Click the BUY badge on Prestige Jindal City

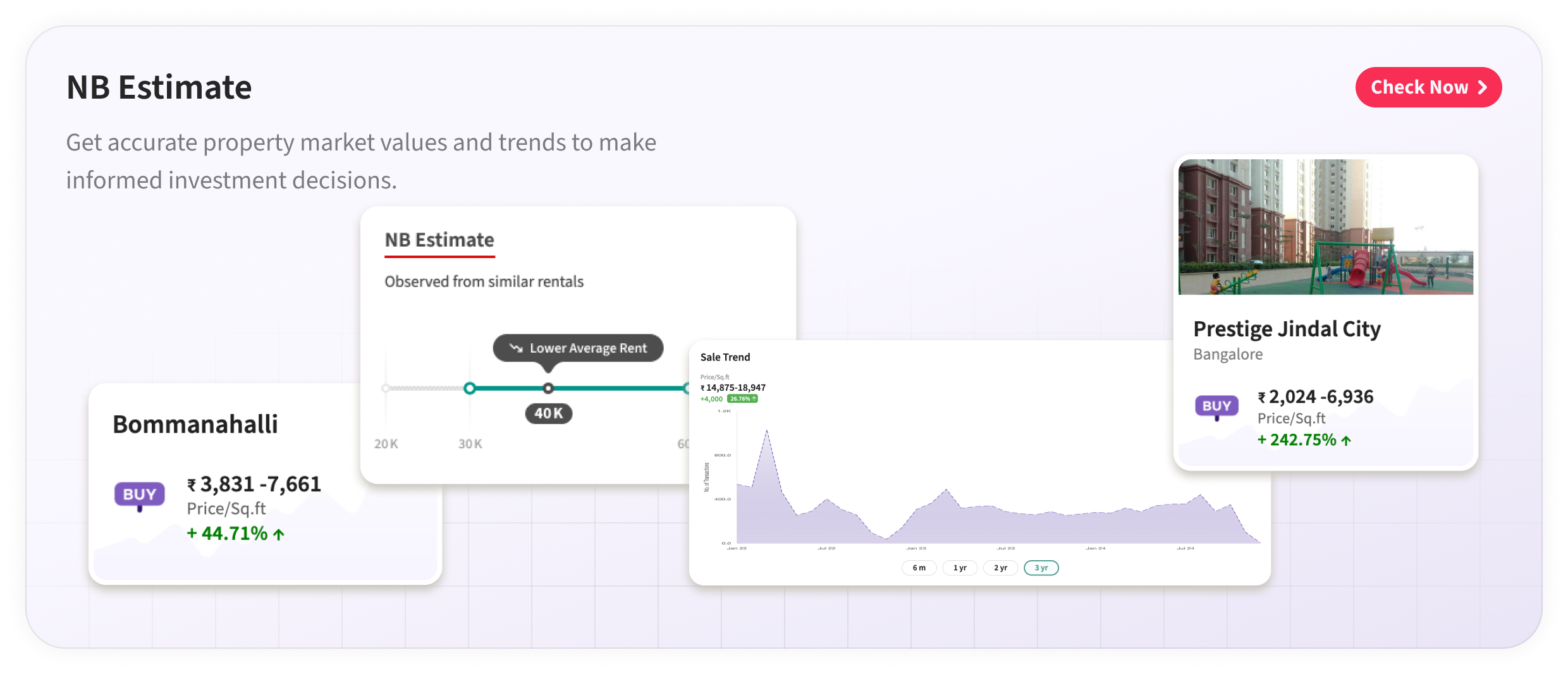(1216, 406)
